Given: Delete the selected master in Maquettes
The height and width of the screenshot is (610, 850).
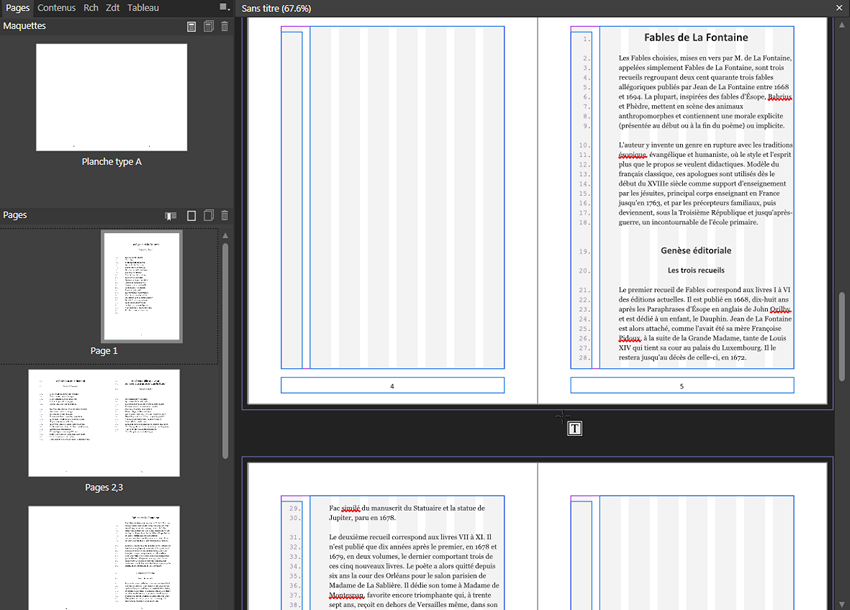Looking at the screenshot, I should tap(224, 26).
